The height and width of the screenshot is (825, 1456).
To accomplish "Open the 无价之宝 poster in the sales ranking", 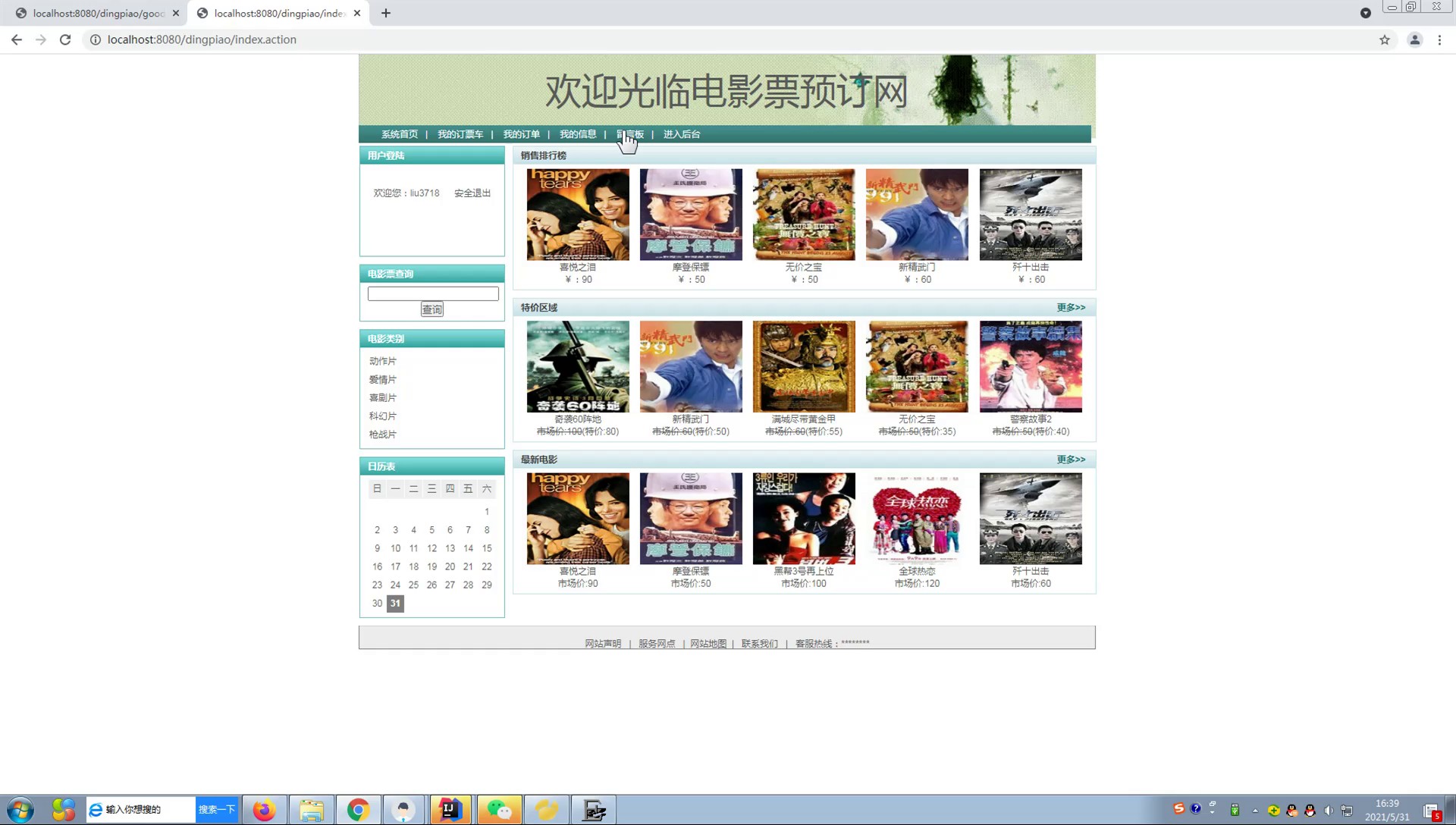I will 804,215.
